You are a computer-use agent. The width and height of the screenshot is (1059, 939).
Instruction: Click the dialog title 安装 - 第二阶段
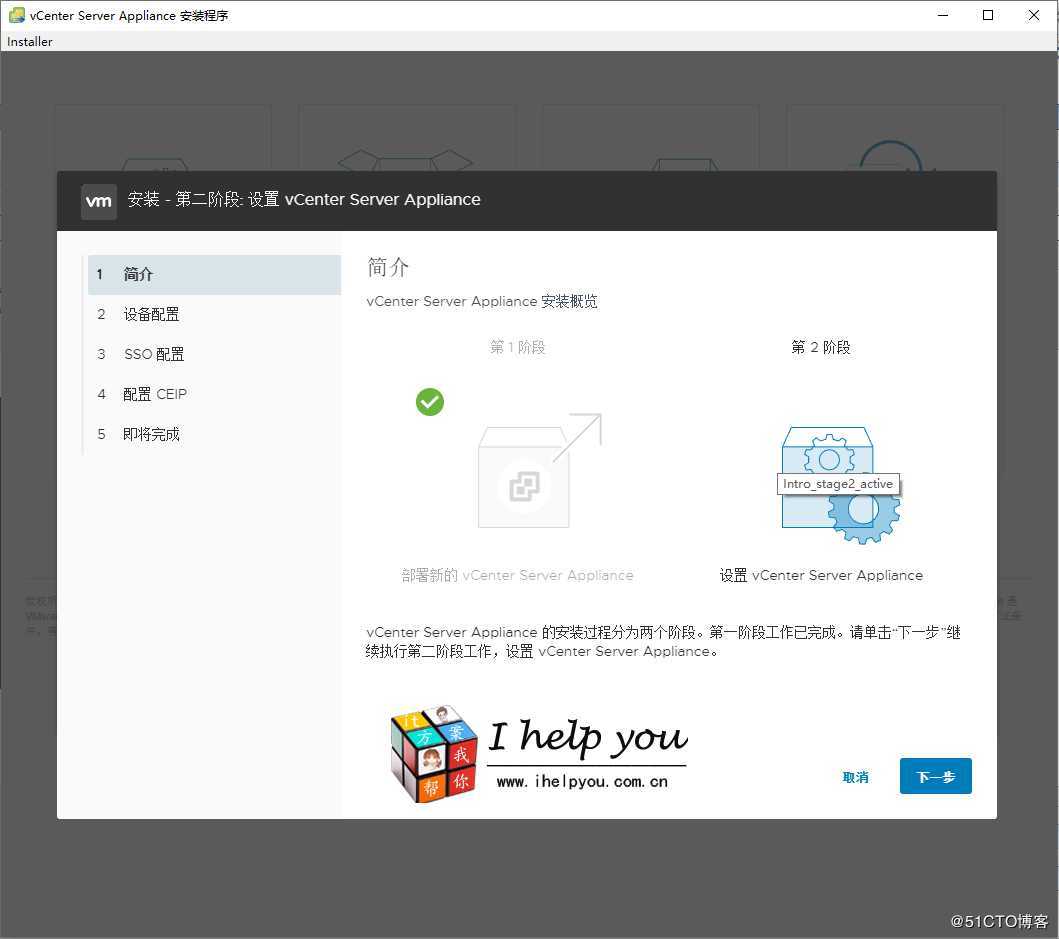click(304, 200)
